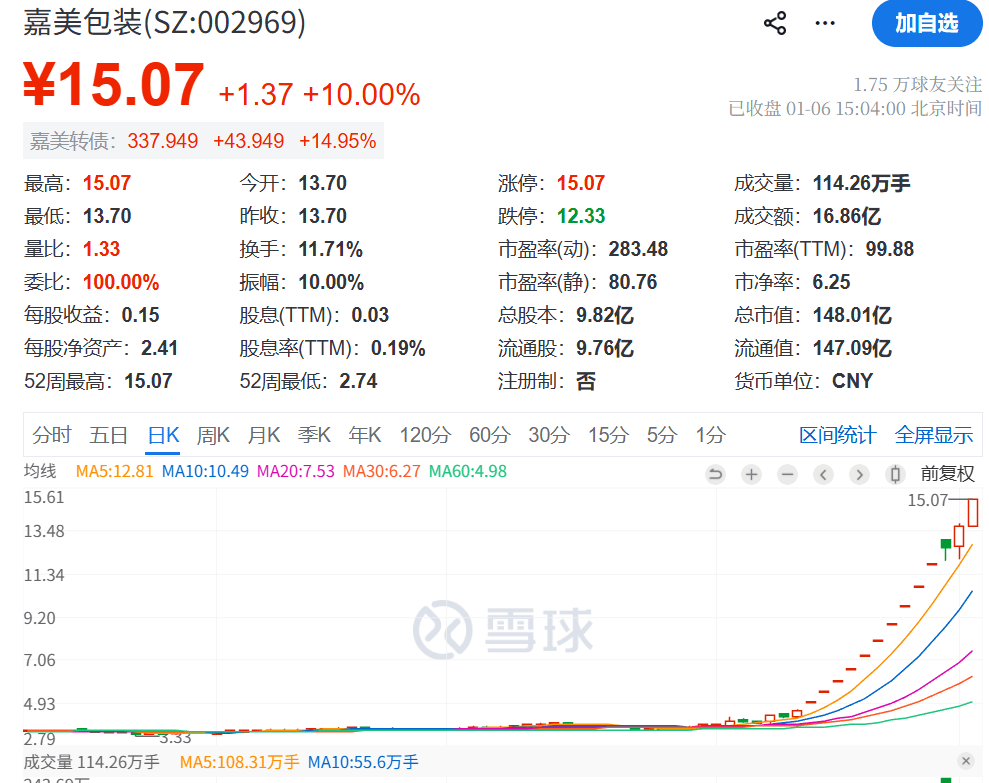Zoom out on the chart with the minus icon
This screenshot has height=783, width=989.
[787, 475]
